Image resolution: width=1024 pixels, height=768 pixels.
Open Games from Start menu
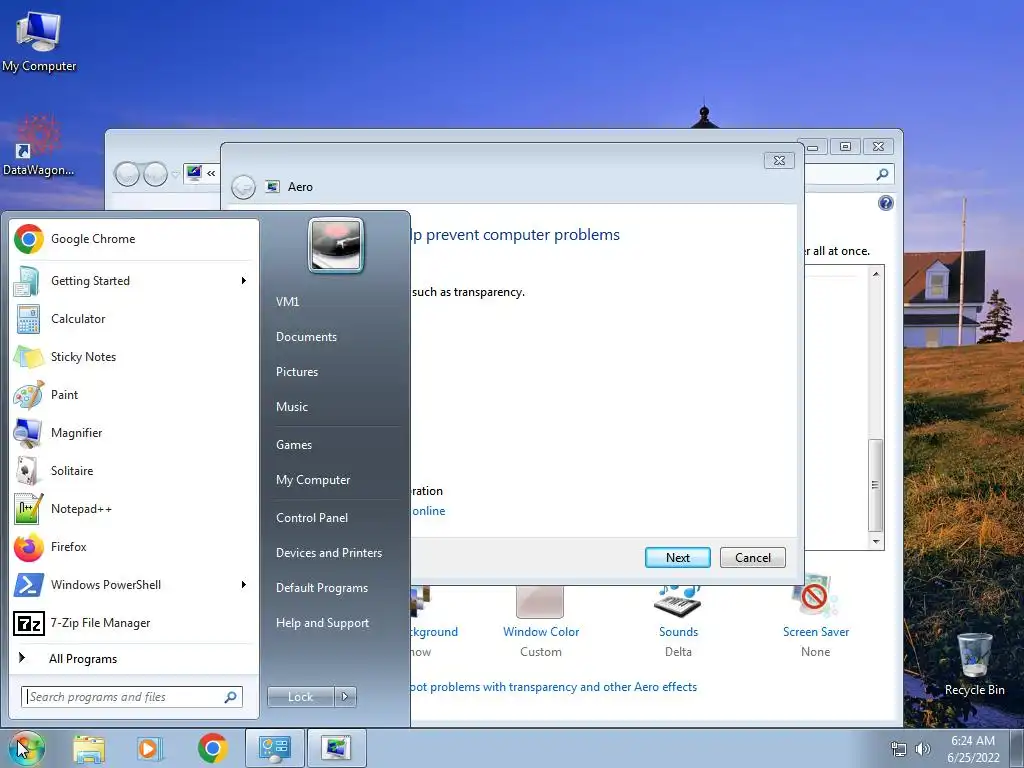(x=294, y=445)
